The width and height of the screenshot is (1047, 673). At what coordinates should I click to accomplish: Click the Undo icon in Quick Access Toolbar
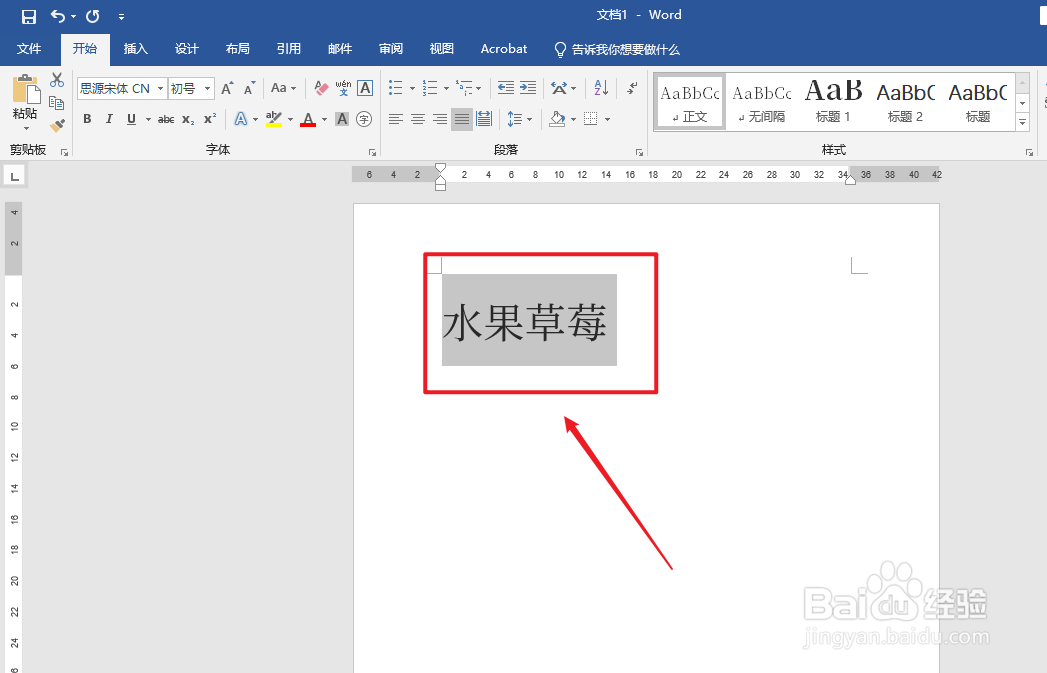pyautogui.click(x=60, y=16)
